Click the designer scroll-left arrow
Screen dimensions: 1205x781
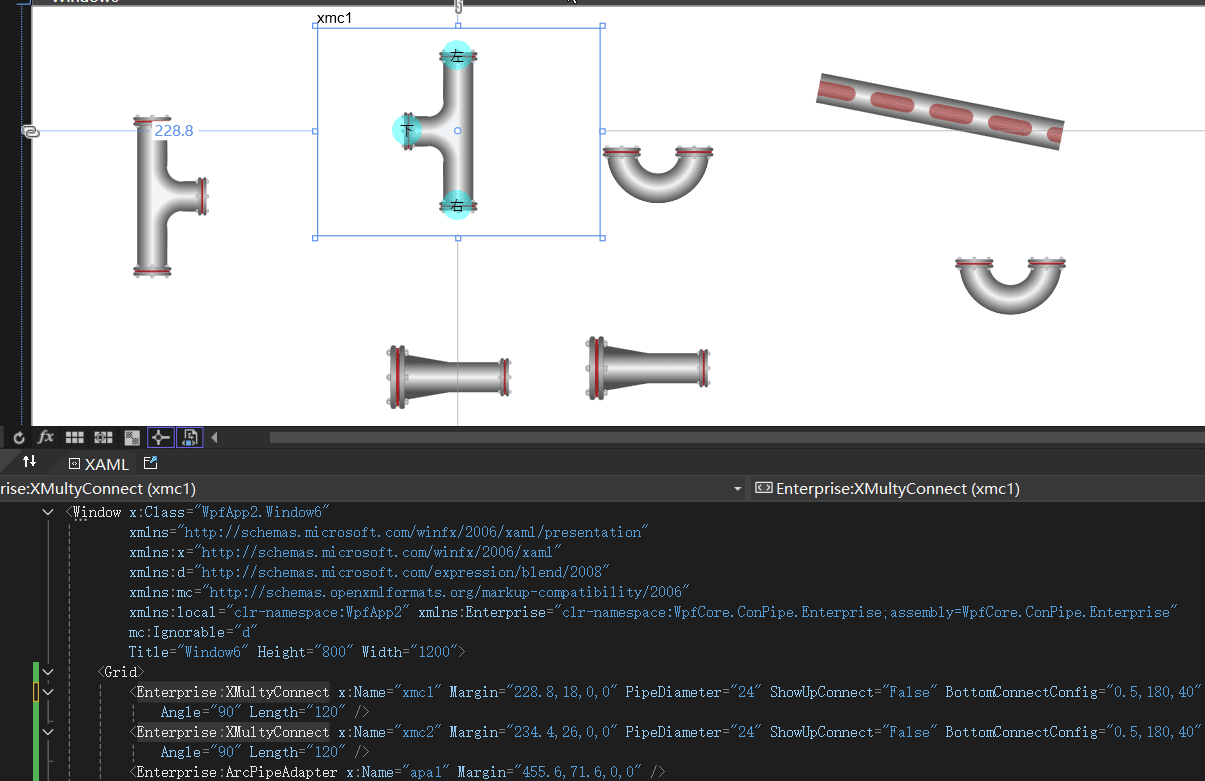(x=214, y=437)
